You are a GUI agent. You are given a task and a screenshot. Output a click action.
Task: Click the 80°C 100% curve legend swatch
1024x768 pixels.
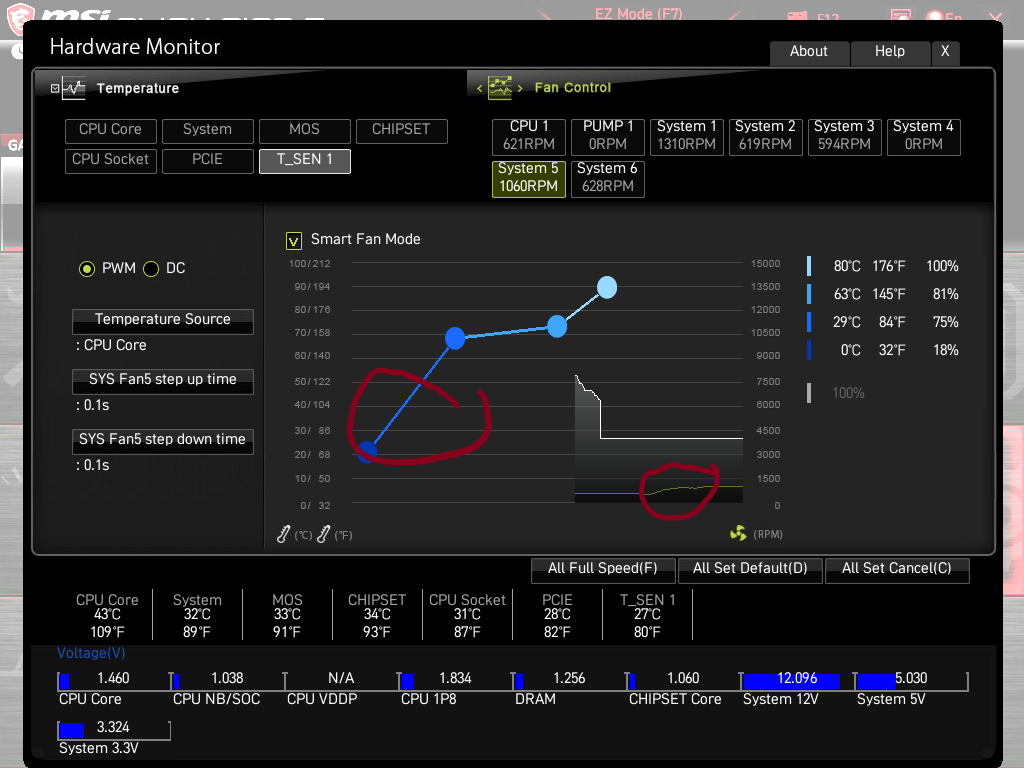pyautogui.click(x=809, y=266)
